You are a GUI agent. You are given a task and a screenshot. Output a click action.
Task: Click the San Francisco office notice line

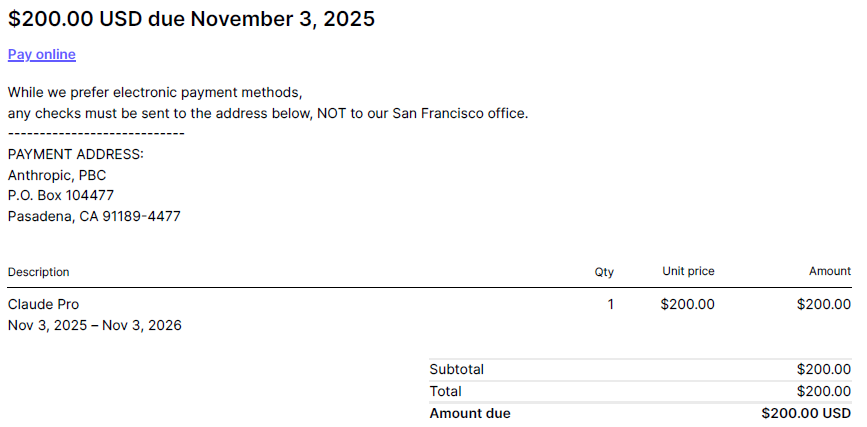[x=267, y=113]
